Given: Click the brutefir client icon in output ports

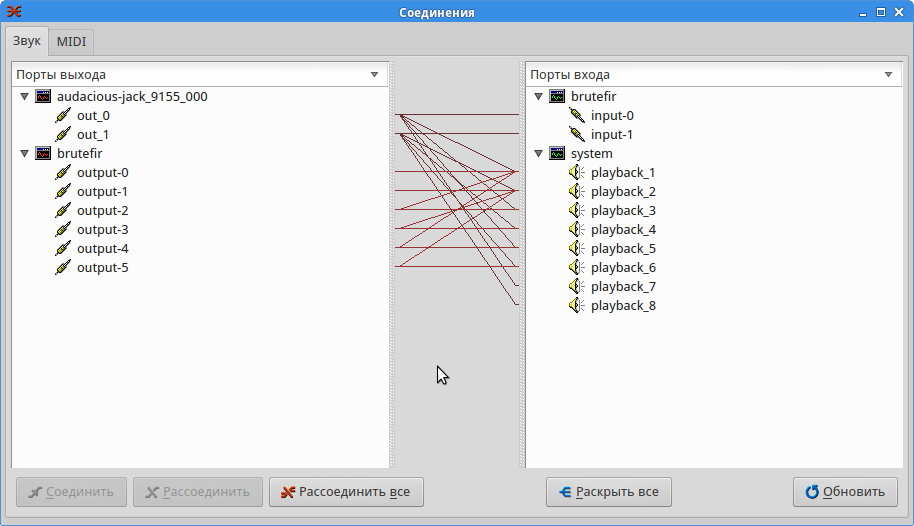Looking at the screenshot, I should (43, 153).
